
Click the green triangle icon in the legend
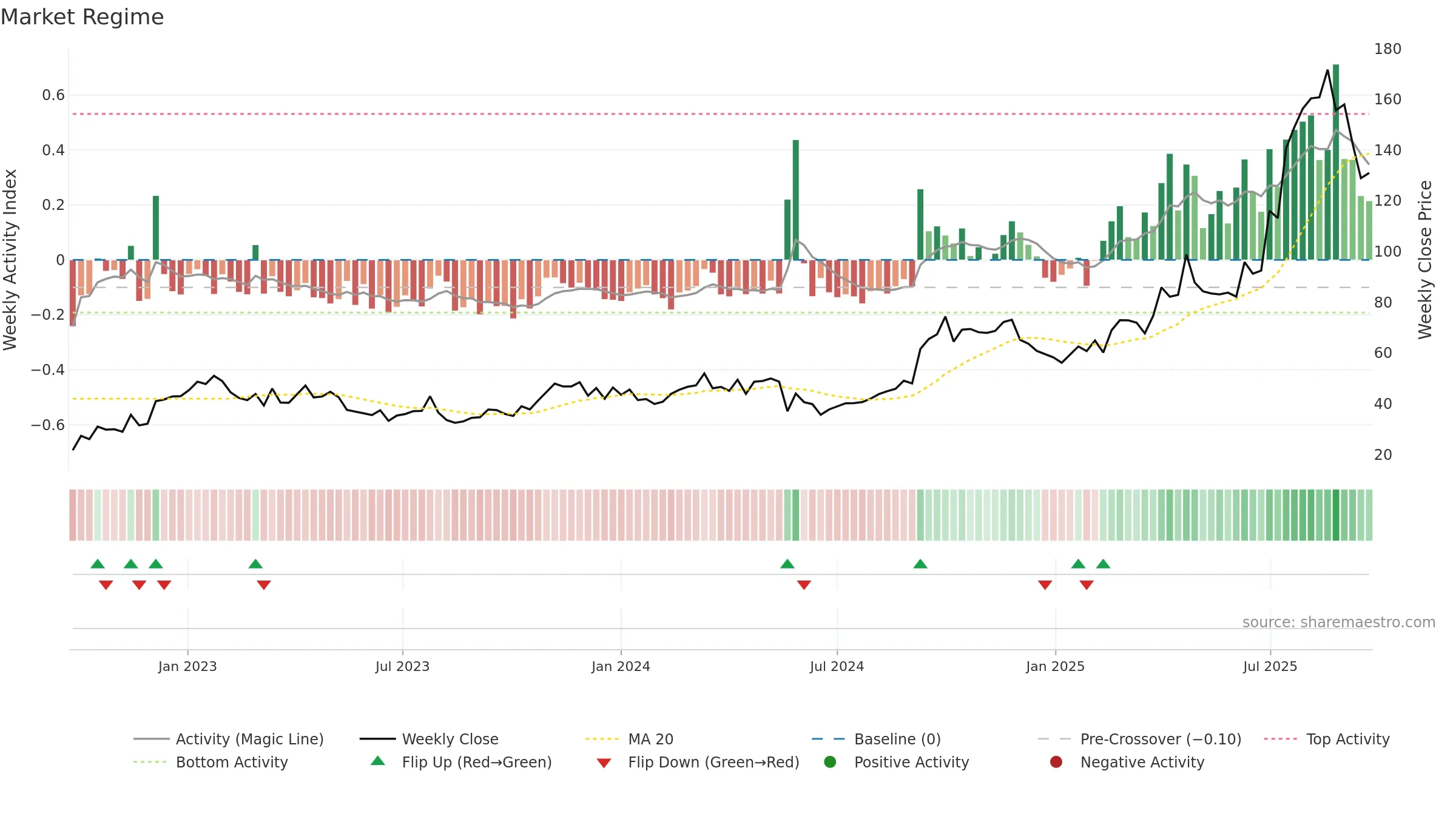[378, 761]
